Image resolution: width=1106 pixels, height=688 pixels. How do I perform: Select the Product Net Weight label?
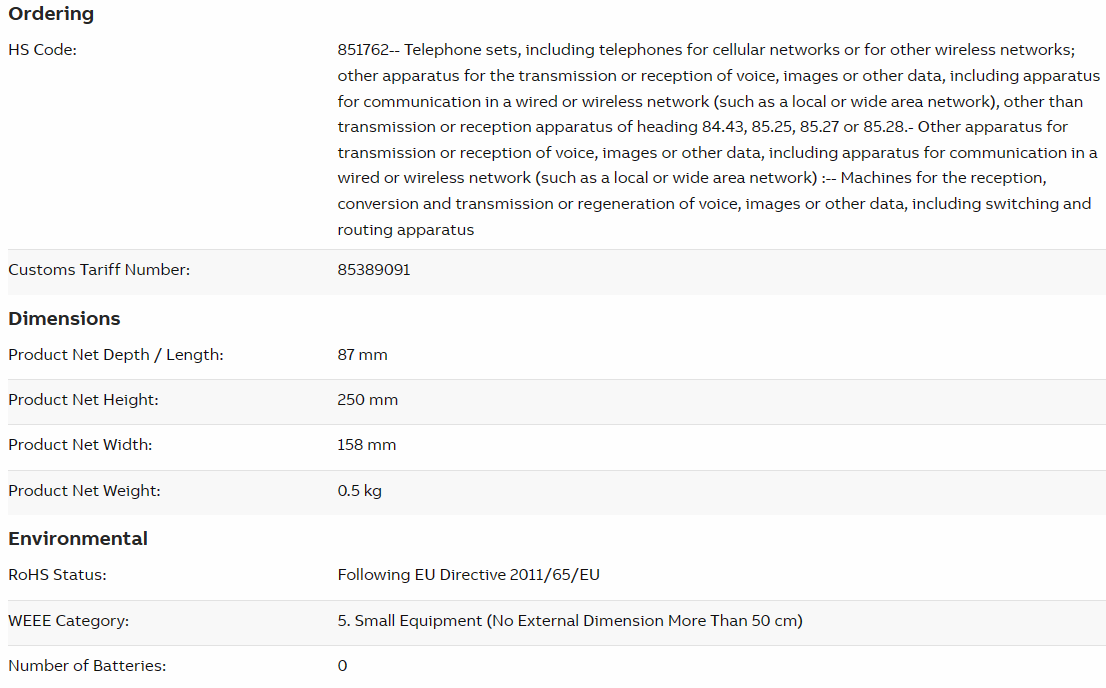(84, 491)
